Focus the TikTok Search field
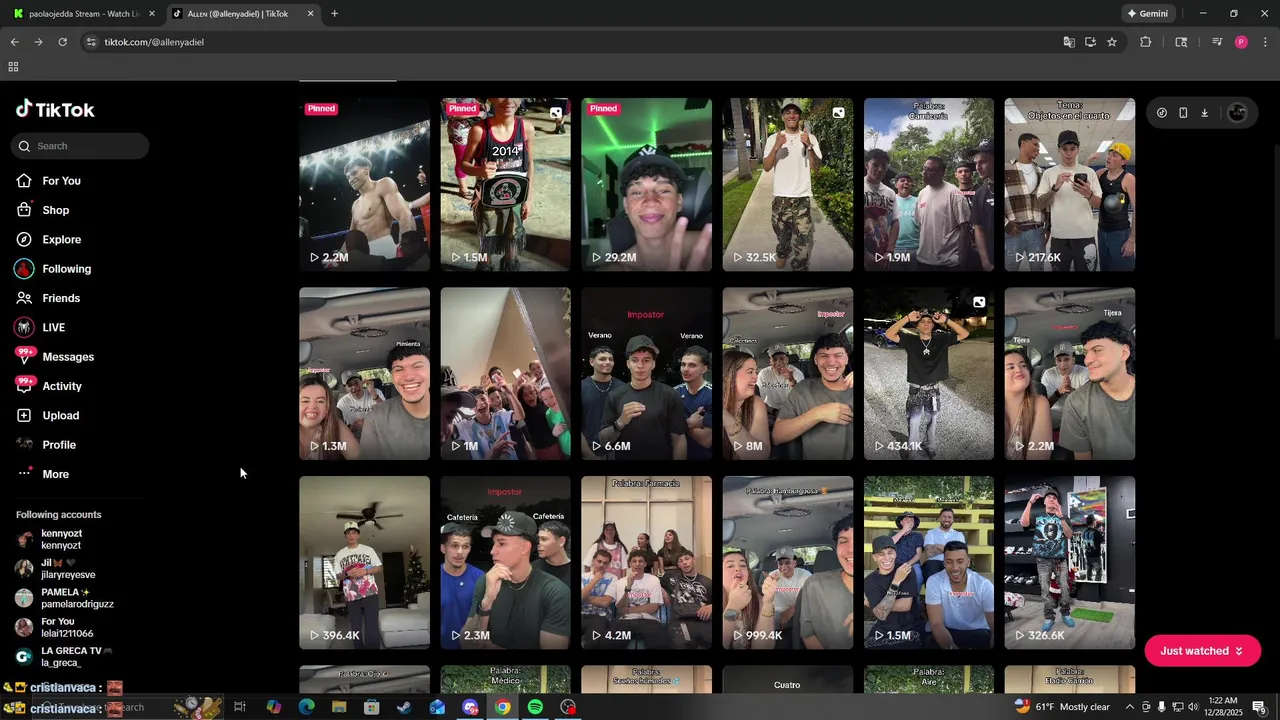1280x720 pixels. pyautogui.click(x=80, y=146)
